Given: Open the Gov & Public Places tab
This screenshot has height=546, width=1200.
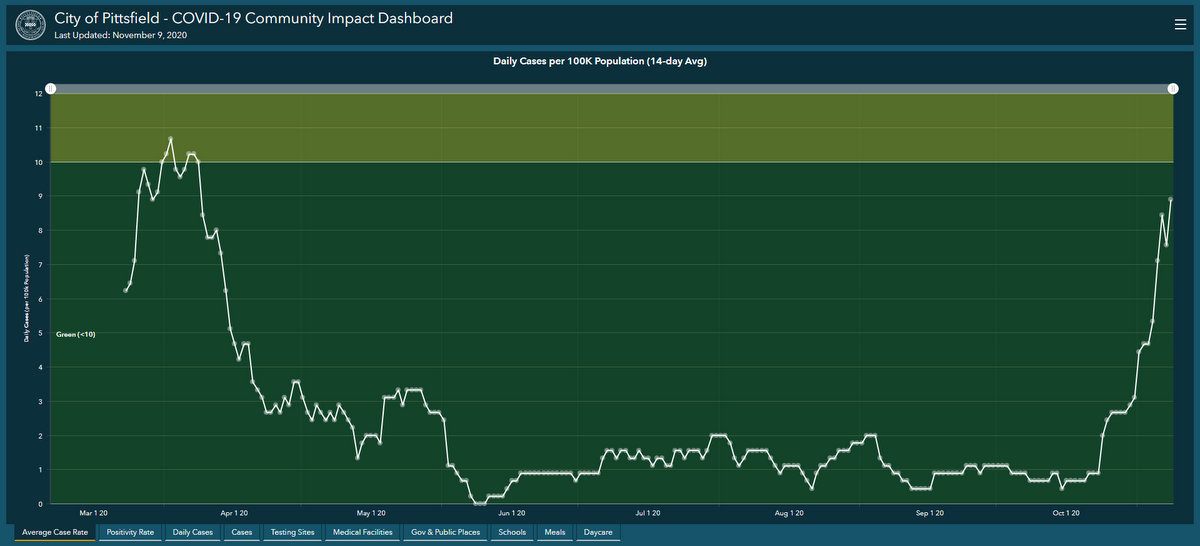Looking at the screenshot, I should [446, 533].
